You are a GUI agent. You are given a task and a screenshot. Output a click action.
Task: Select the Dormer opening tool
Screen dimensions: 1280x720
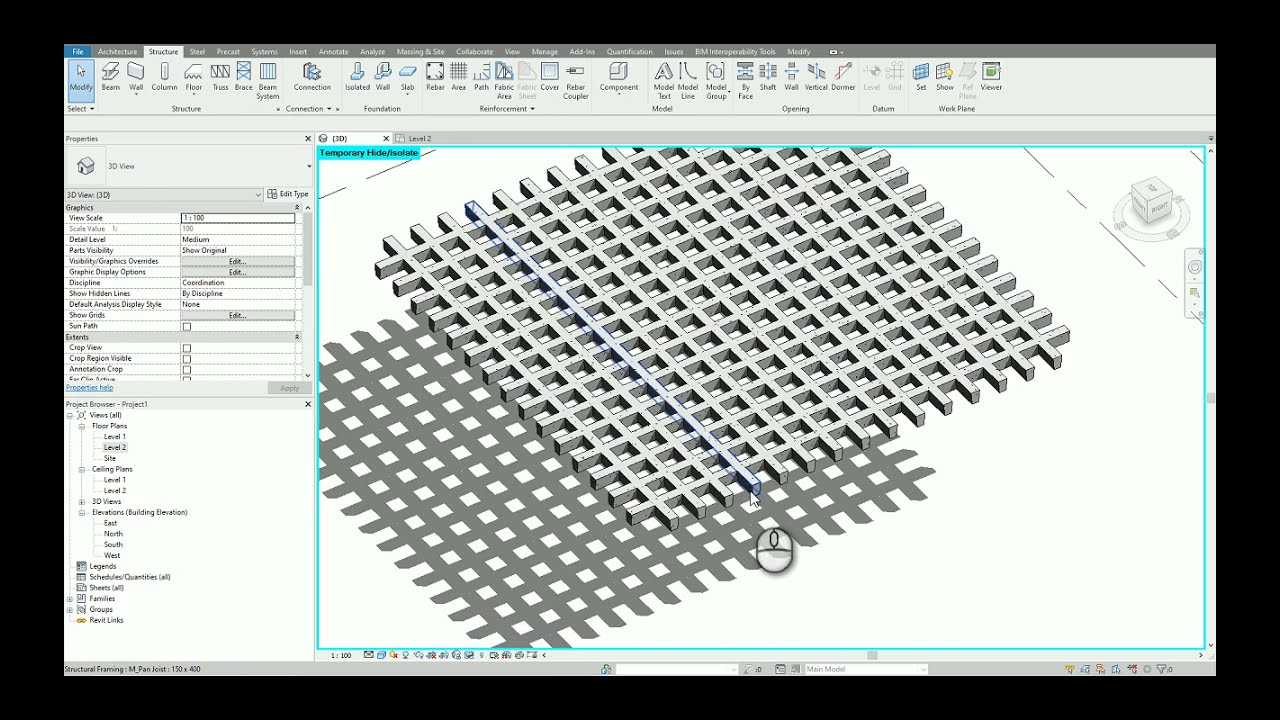[843, 78]
